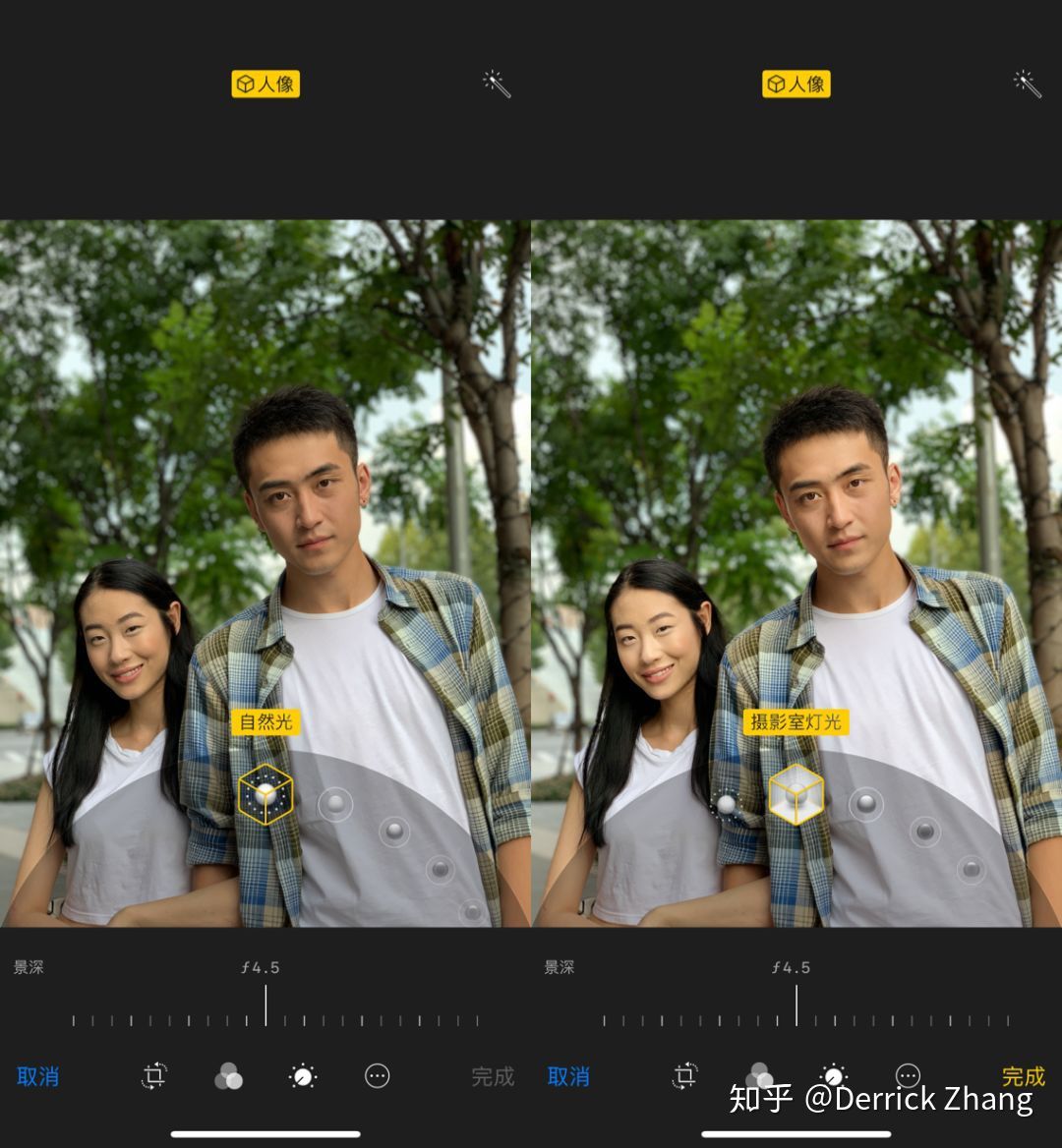
Task: Tap the 摄影室灯光 lighting label
Action: click(796, 721)
